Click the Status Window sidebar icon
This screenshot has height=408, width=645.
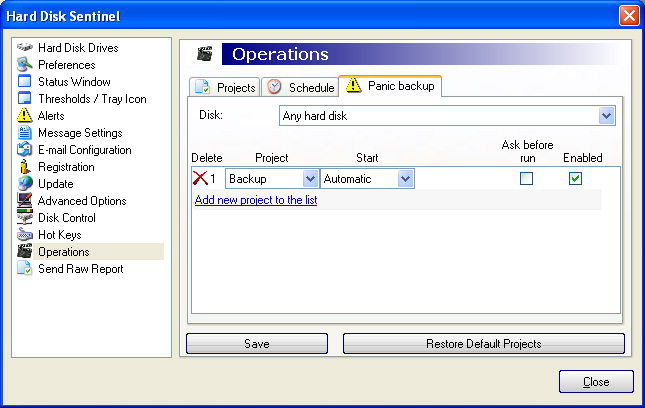tap(25, 81)
